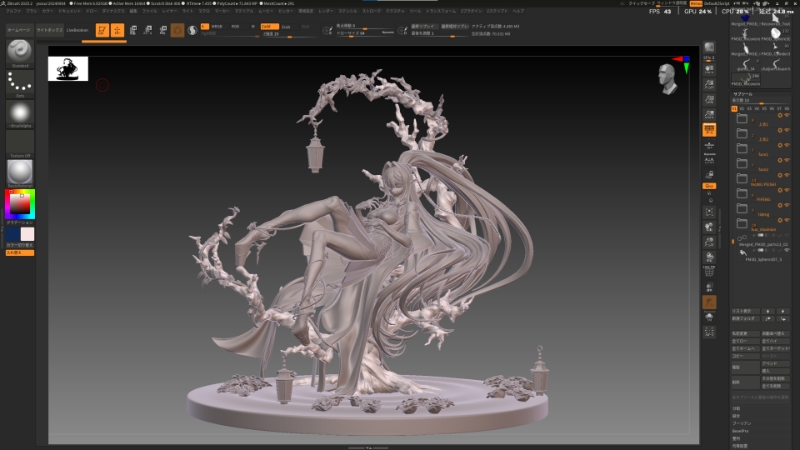Select the Draw mode icon
This screenshot has width=800, height=450.
117,30
